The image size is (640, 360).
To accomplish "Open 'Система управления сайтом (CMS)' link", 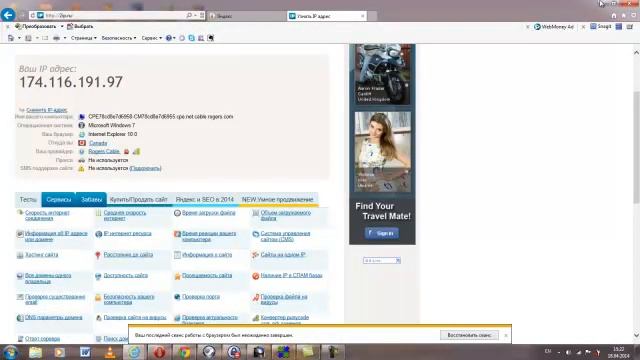I will tap(285, 236).
